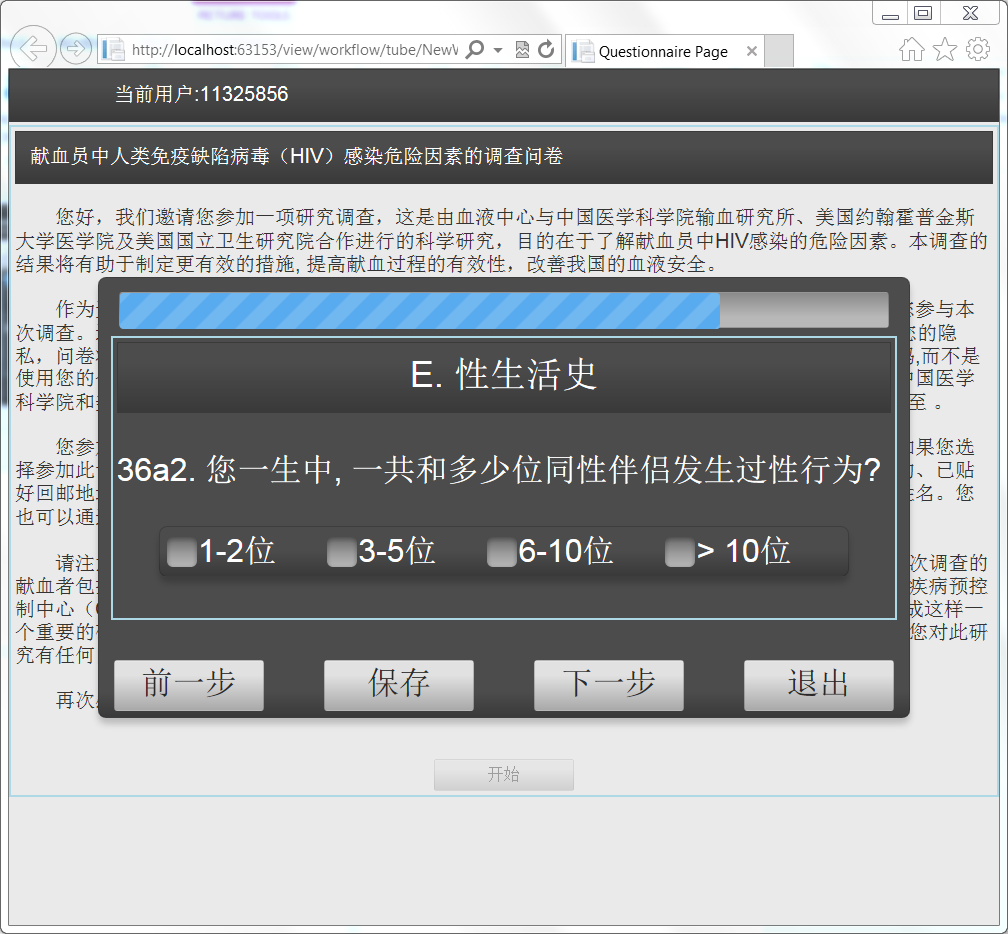Click the page icon in address bar
This screenshot has width=1008, height=934.
click(114, 49)
